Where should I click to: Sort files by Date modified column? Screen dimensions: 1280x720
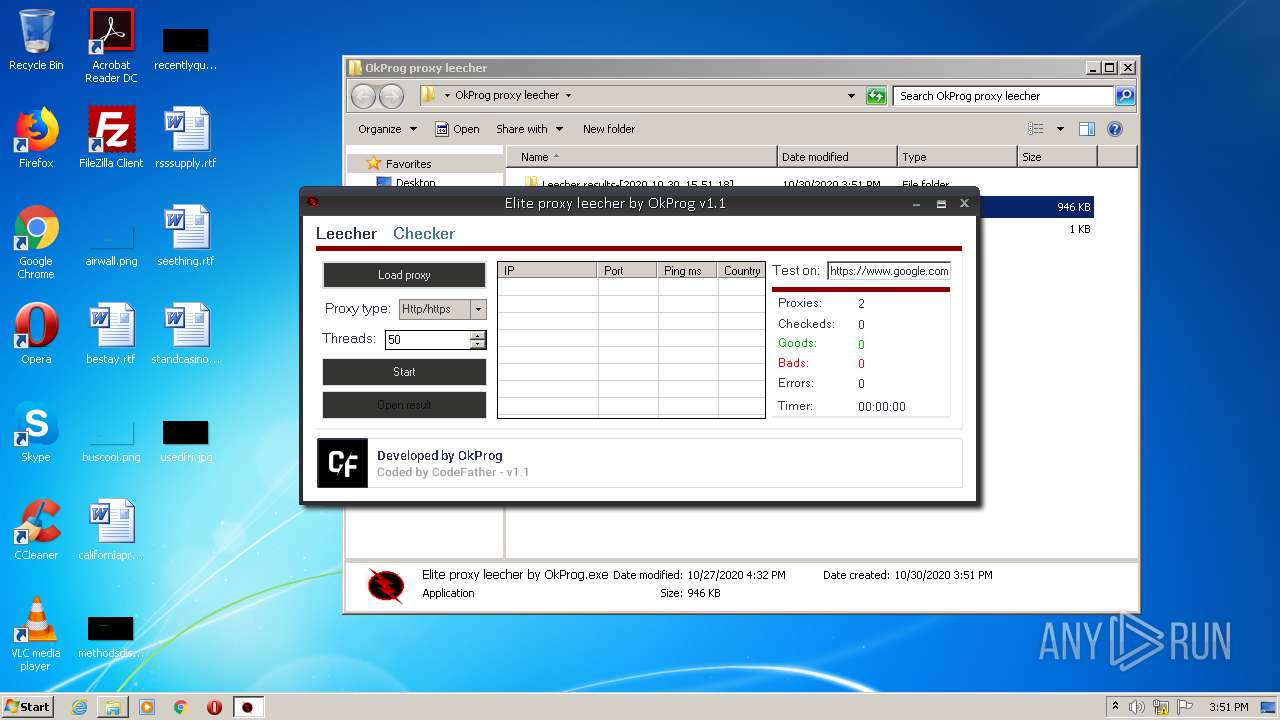coord(837,157)
